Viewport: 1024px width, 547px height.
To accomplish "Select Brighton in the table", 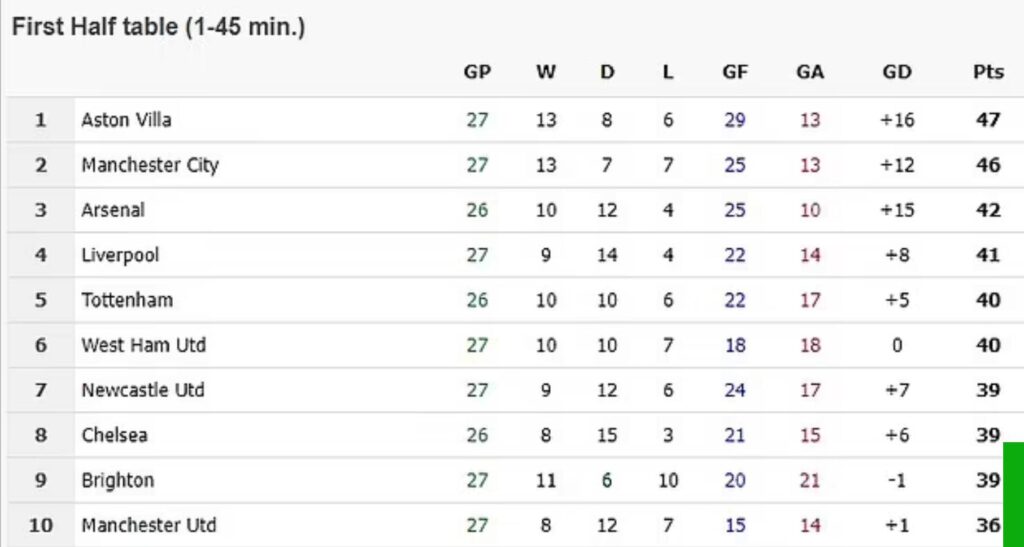I will tap(118, 480).
